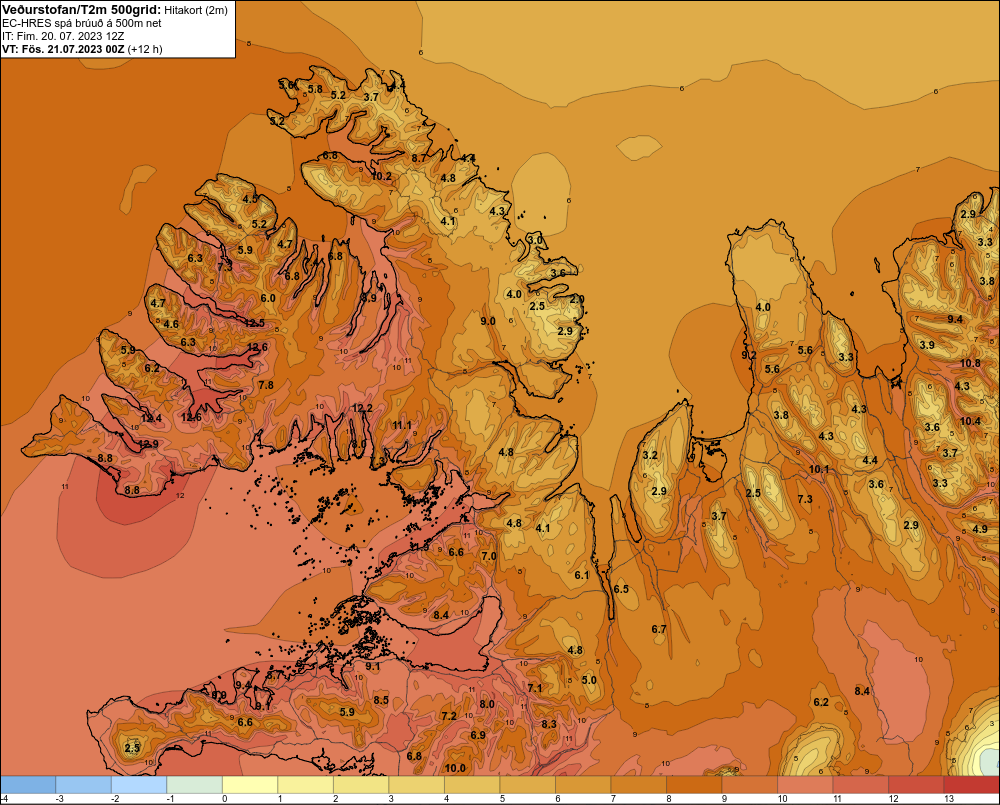Click the legend tick label '0'
This screenshot has height=805, width=1000.
click(224, 799)
